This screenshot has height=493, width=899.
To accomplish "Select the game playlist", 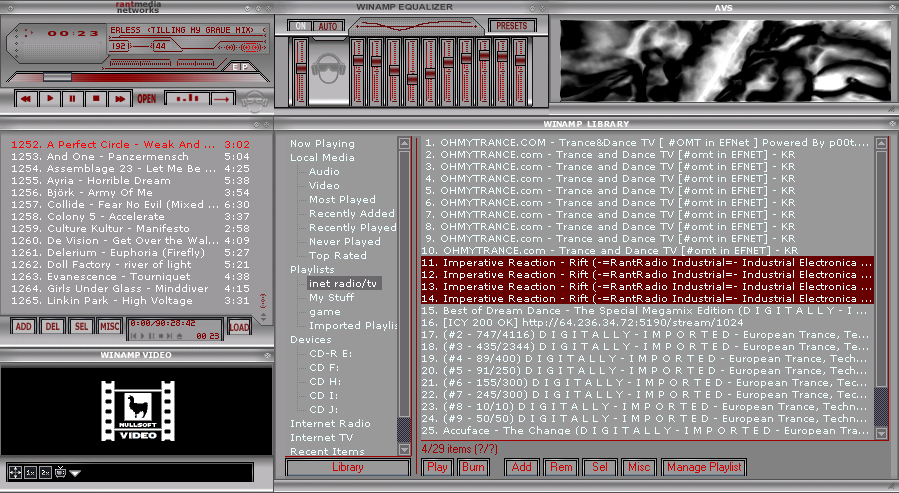I will 325,312.
